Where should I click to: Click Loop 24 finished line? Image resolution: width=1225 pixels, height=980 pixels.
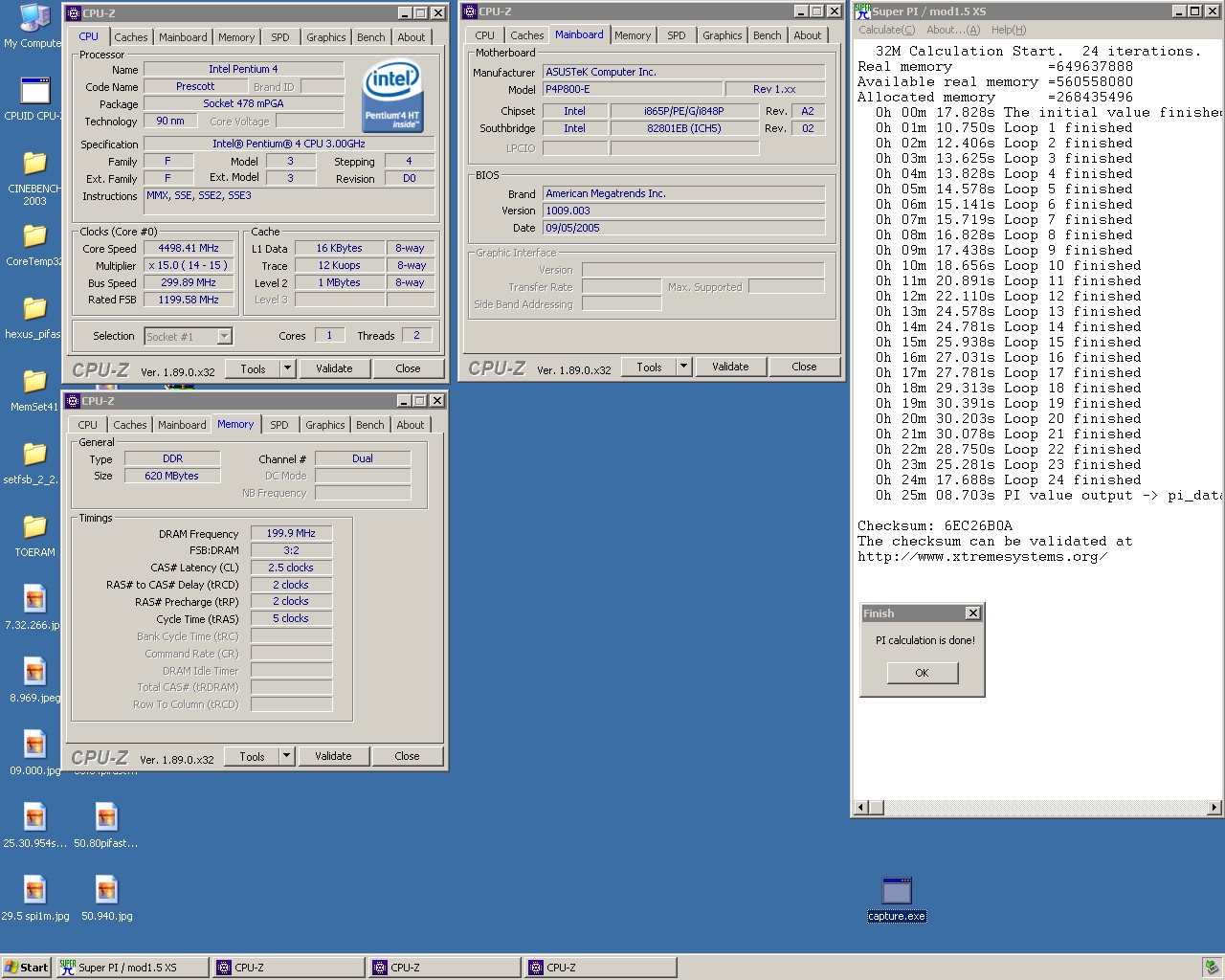click(x=1008, y=480)
